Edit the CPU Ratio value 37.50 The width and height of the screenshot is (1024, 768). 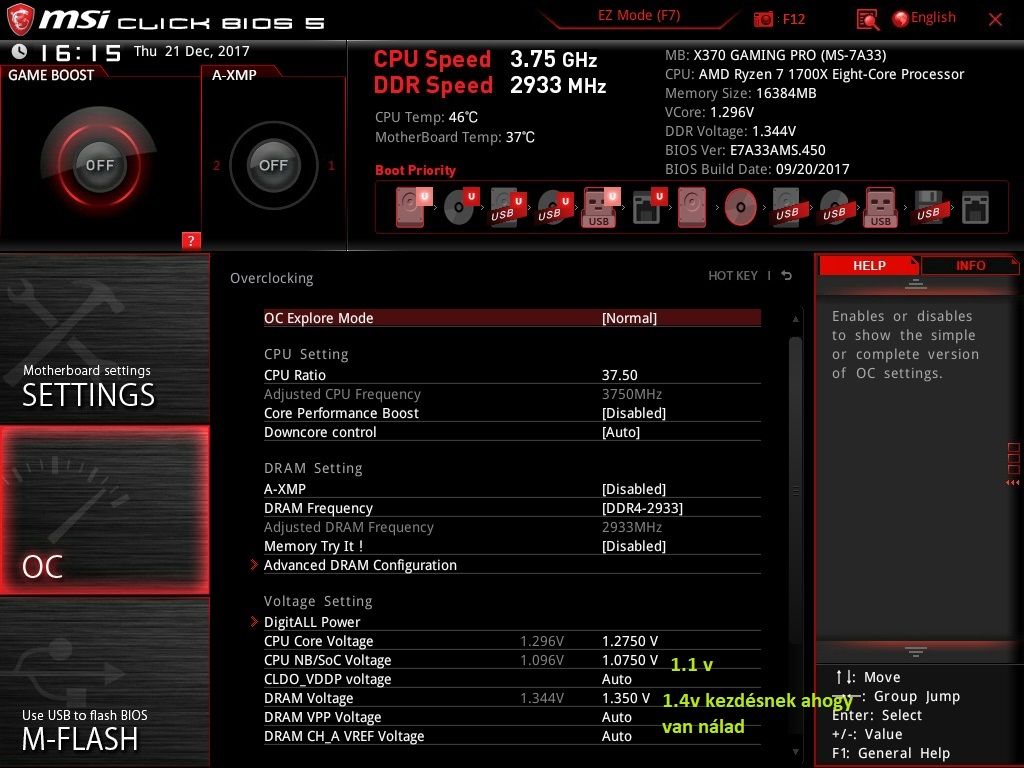pos(619,375)
